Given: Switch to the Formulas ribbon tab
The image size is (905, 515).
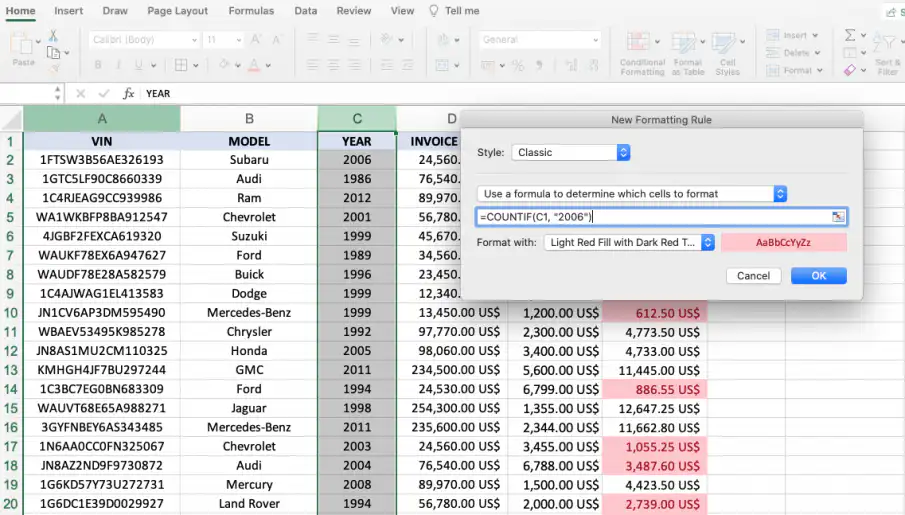Looking at the screenshot, I should tap(251, 11).
